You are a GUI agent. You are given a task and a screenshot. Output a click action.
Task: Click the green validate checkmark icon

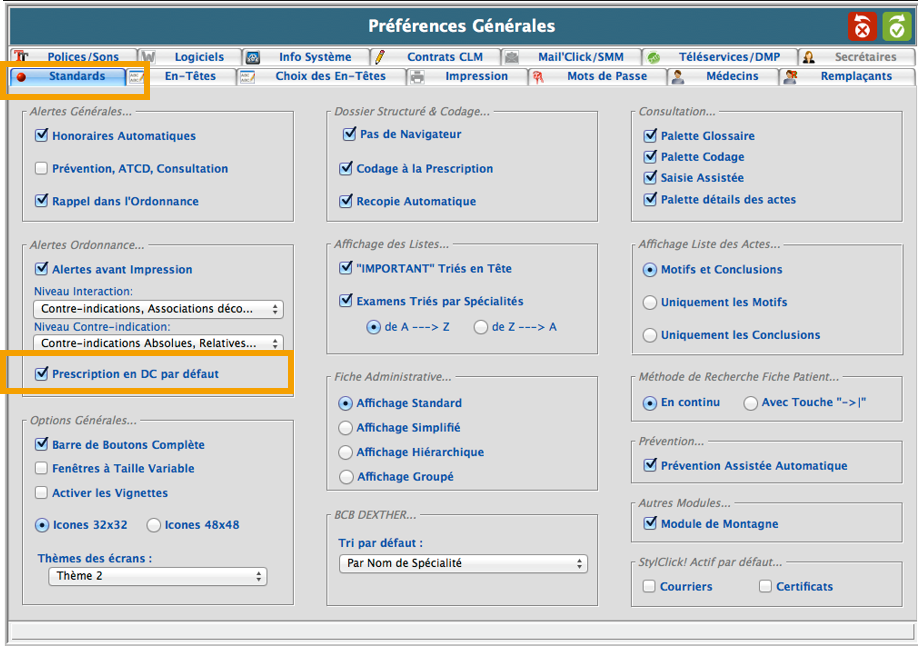[x=895, y=26]
